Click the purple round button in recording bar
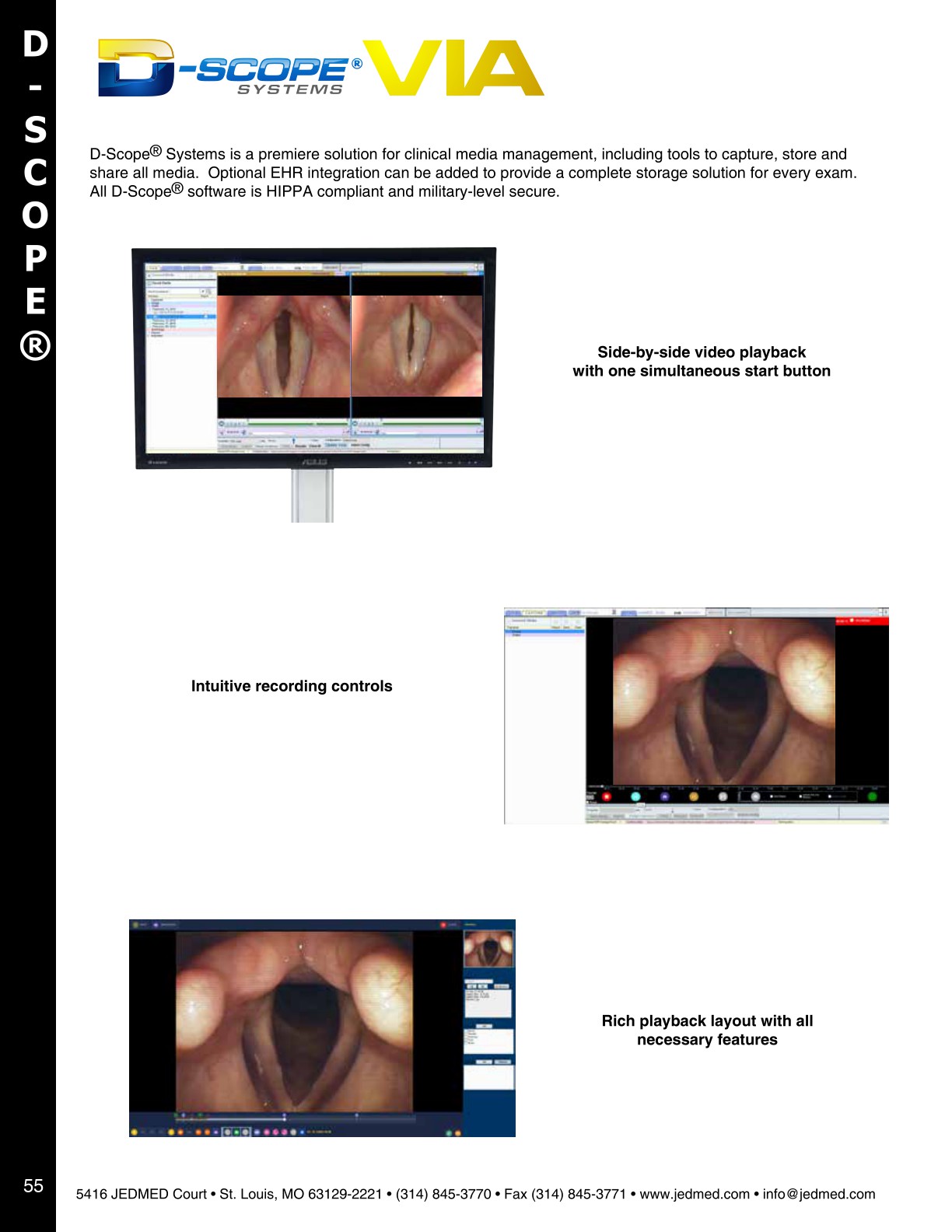Viewport: 952px width, 1232px height. tap(664, 796)
